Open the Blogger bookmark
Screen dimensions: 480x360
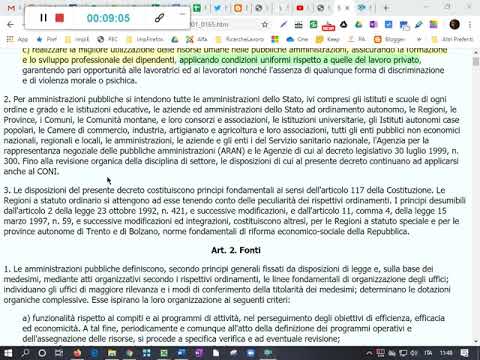(x=389, y=39)
